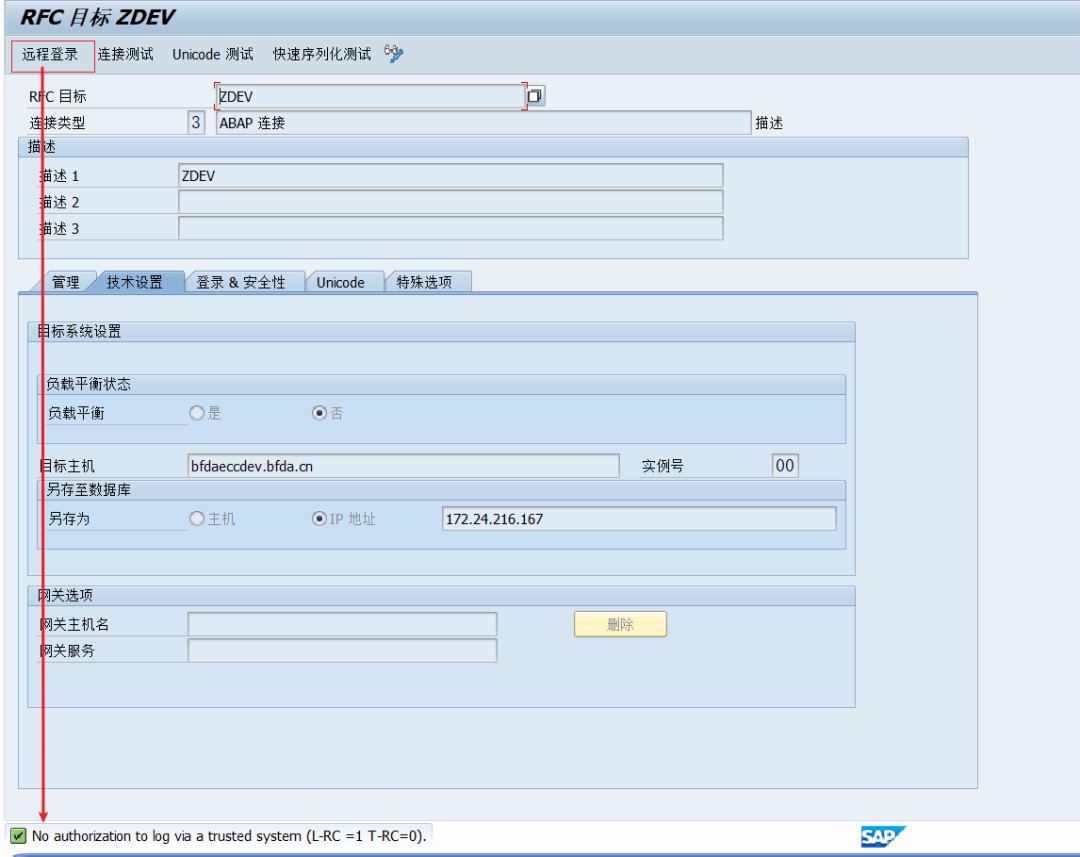This screenshot has width=1080, height=857.
Task: Open the 管理 administration tab
Action: coord(65,282)
